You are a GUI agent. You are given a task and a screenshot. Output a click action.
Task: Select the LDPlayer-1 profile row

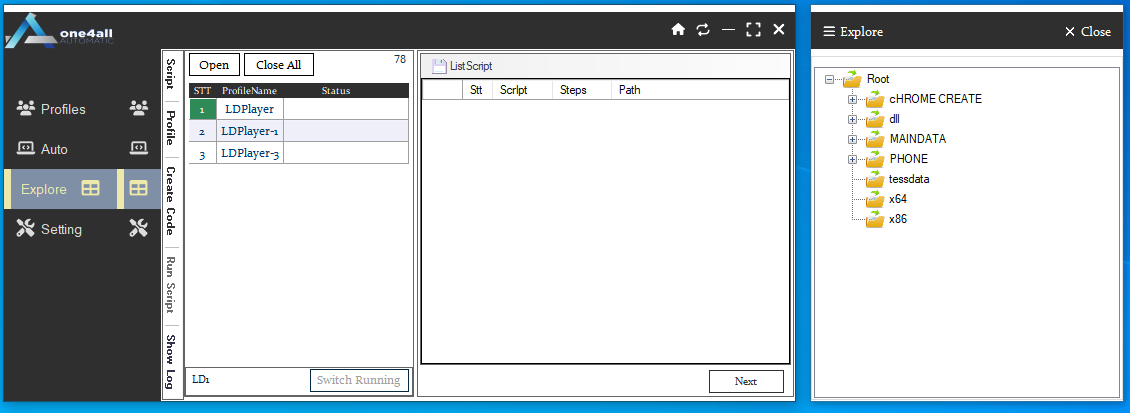pos(250,131)
